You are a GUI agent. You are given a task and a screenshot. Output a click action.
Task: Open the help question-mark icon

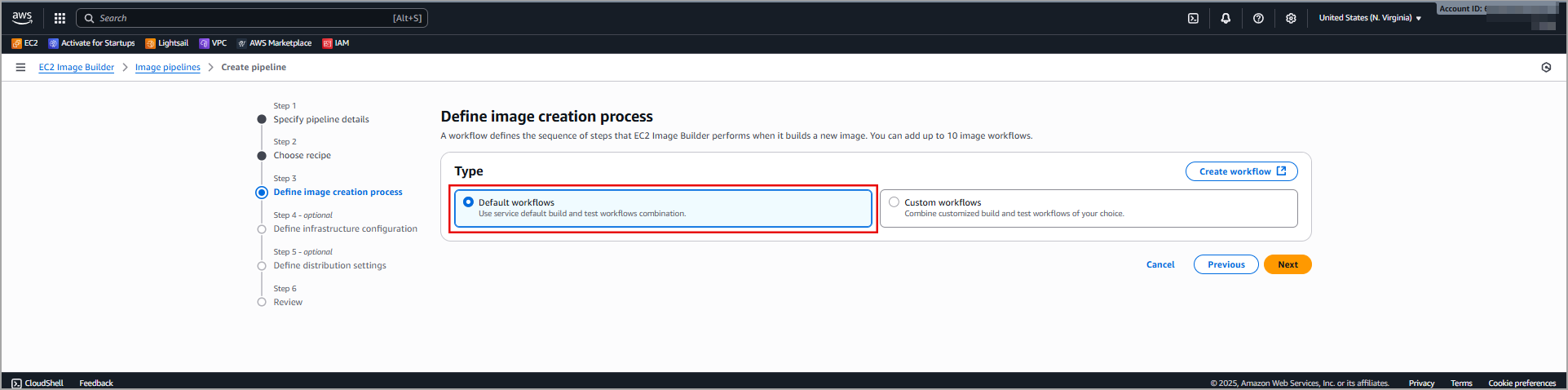pos(1258,18)
